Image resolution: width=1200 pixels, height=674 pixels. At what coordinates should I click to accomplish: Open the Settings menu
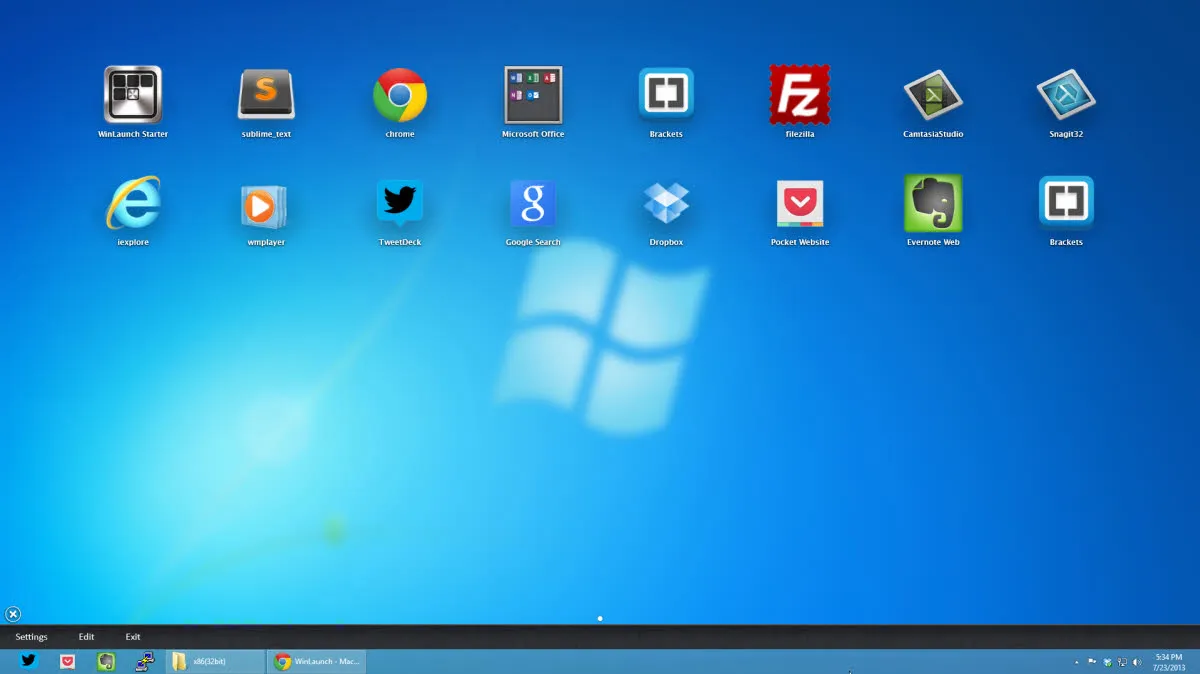pyautogui.click(x=31, y=636)
